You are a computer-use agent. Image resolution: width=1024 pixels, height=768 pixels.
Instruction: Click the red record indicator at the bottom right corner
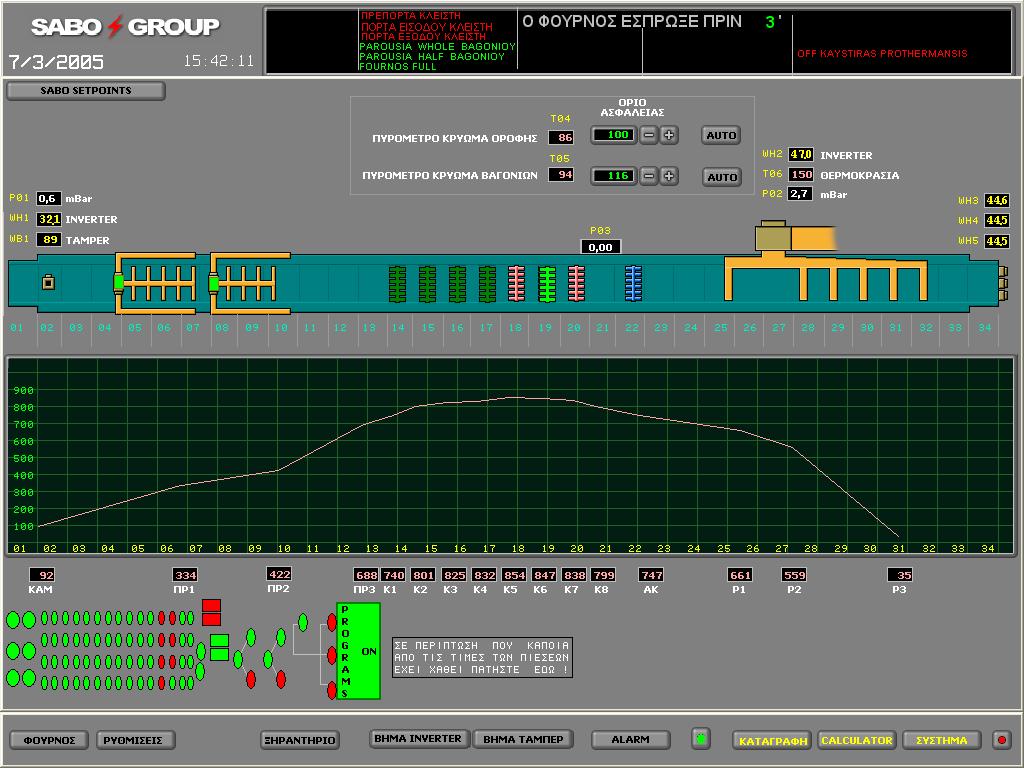(x=1001, y=739)
